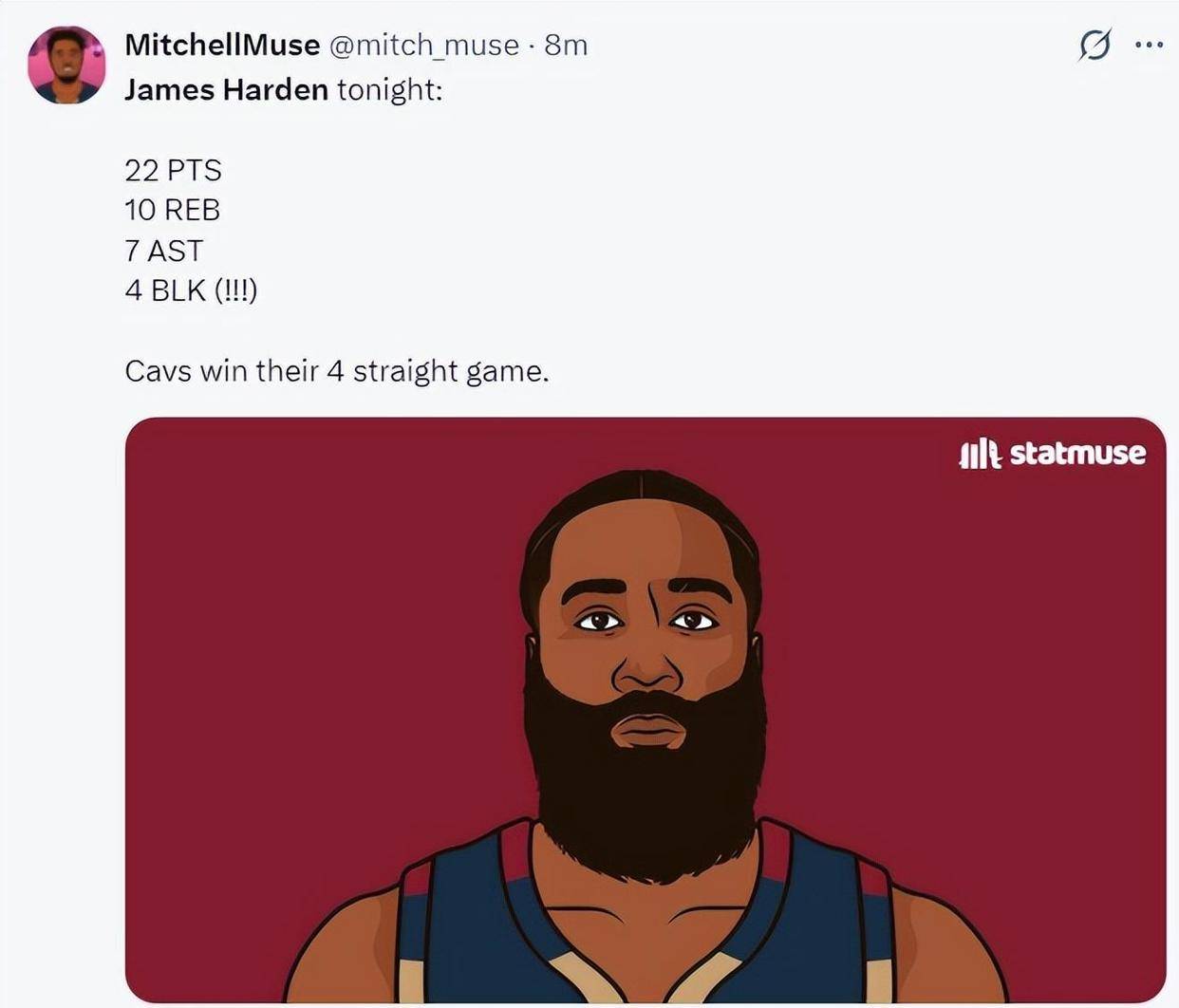Click the statmuse wordmark in the image

[1077, 454]
